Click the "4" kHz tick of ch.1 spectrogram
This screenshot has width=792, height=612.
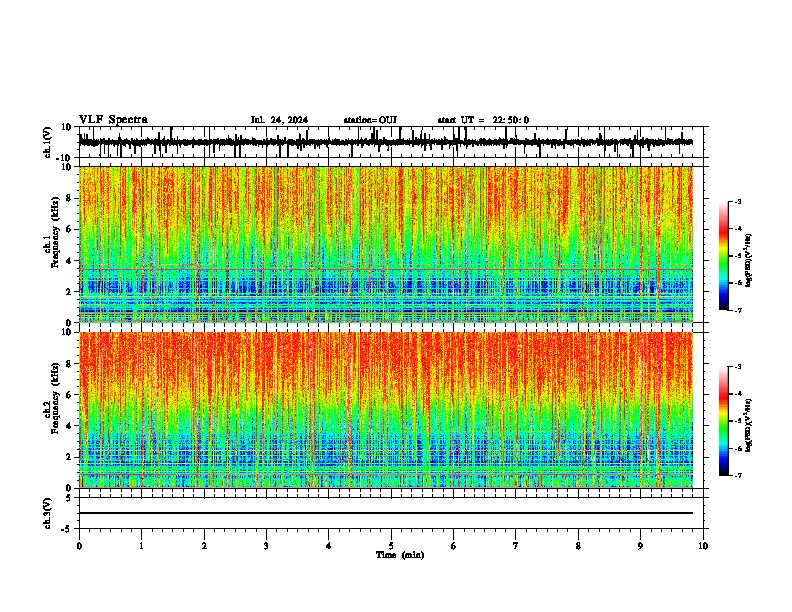[69, 261]
